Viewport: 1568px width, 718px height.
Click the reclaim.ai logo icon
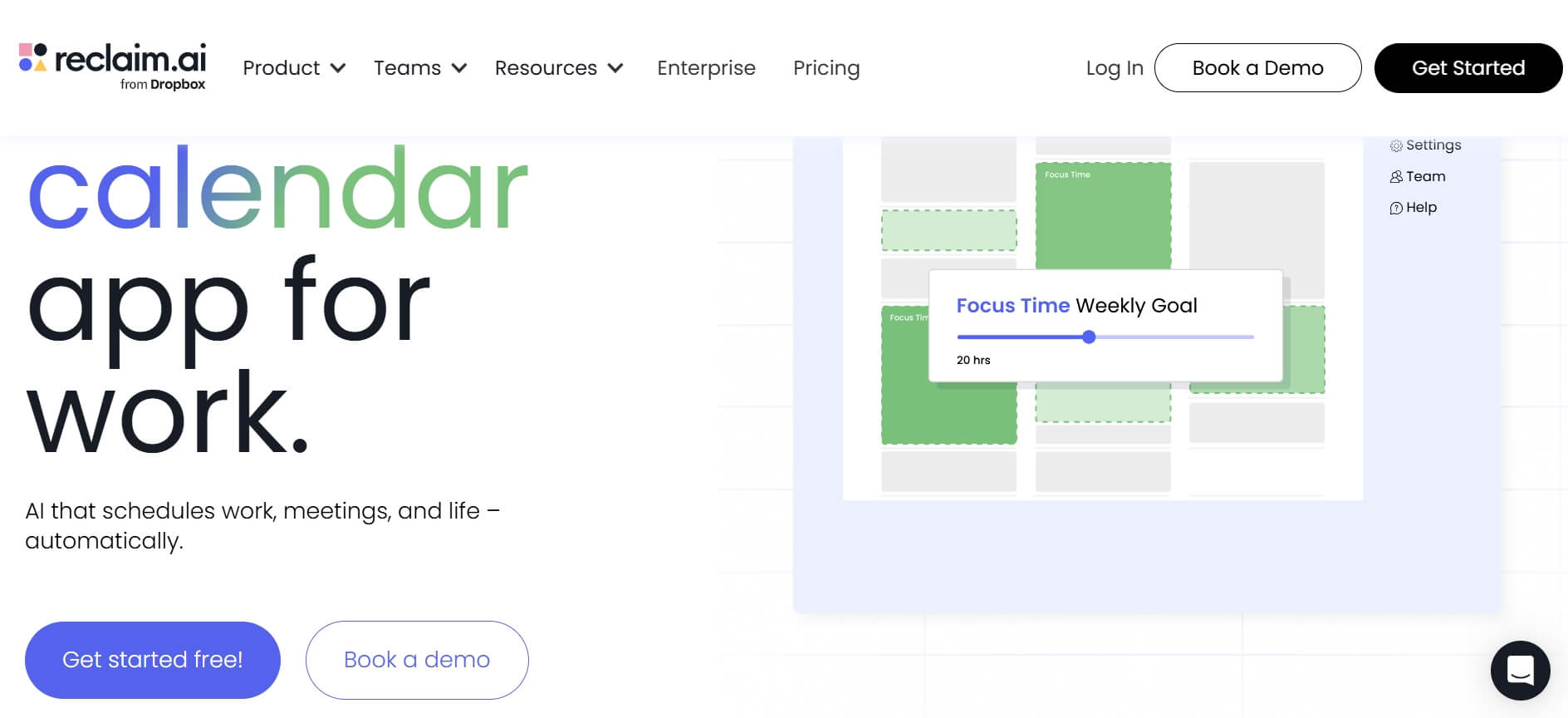click(x=33, y=57)
